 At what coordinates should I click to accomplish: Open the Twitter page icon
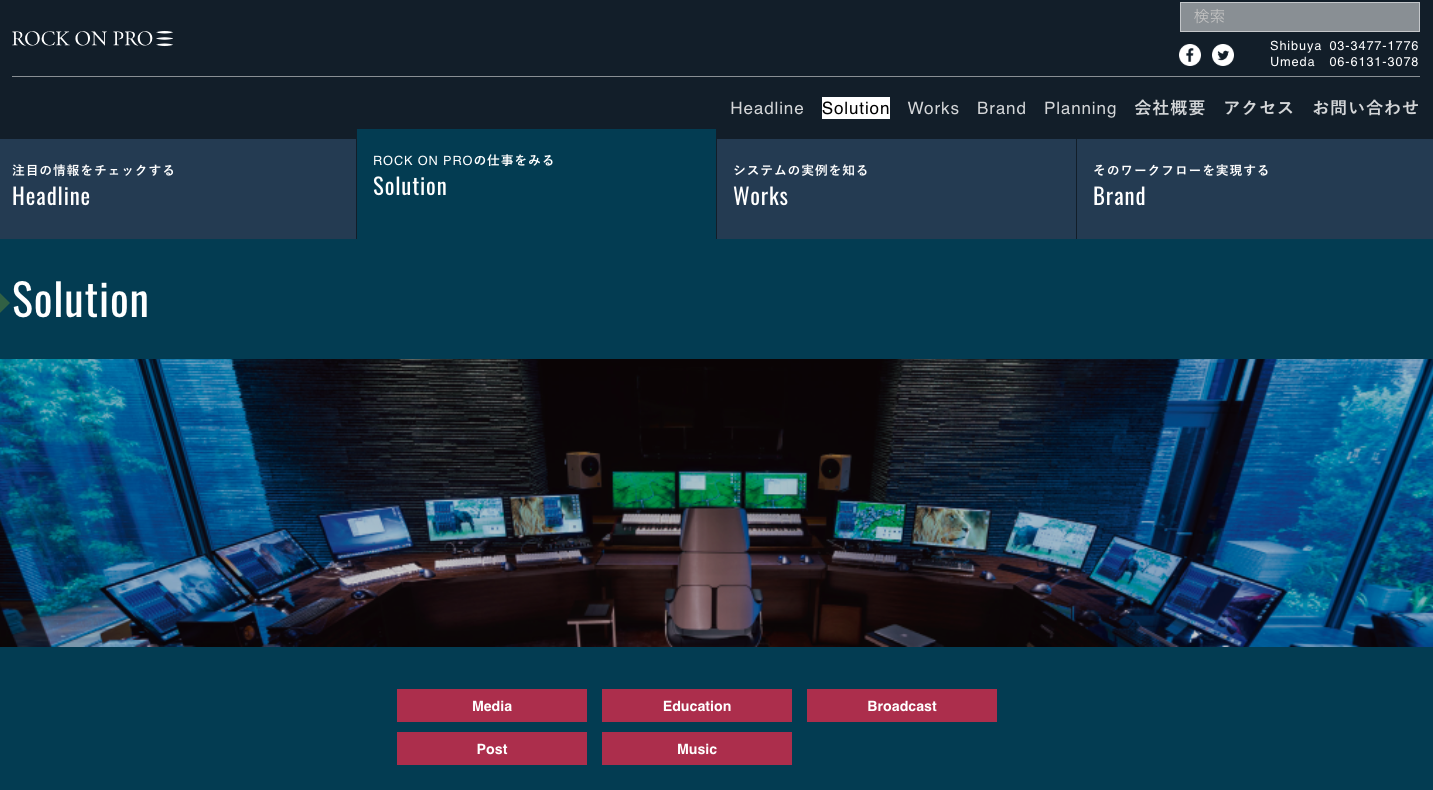[x=1223, y=55]
